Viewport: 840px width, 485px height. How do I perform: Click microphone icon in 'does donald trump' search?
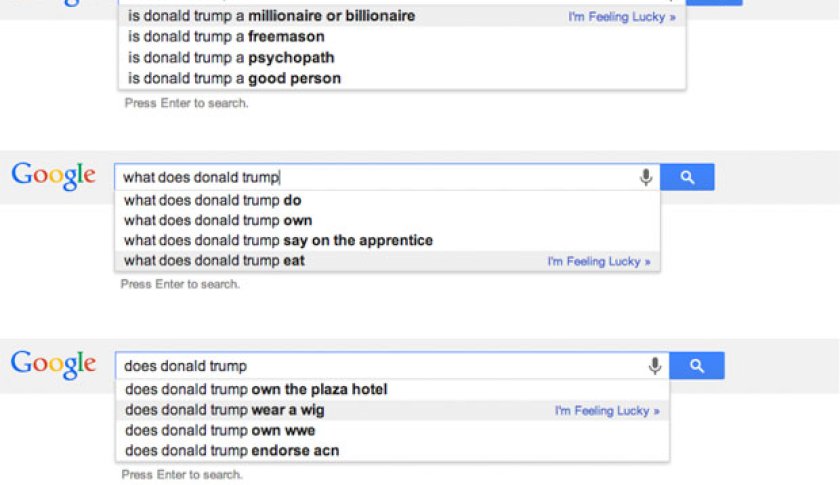click(655, 366)
